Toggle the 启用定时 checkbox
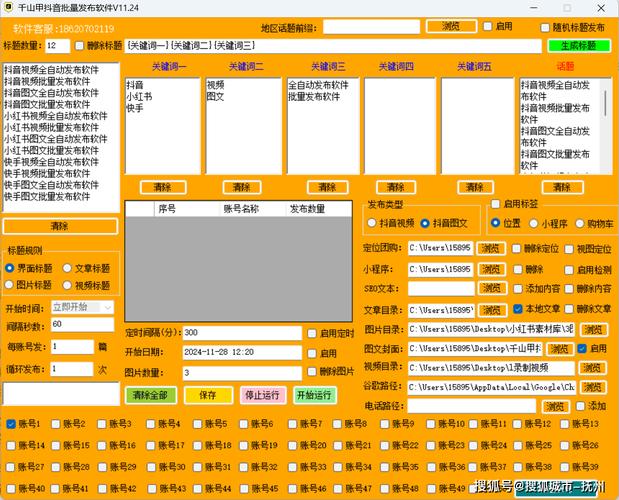The image size is (619, 500). (x=313, y=333)
